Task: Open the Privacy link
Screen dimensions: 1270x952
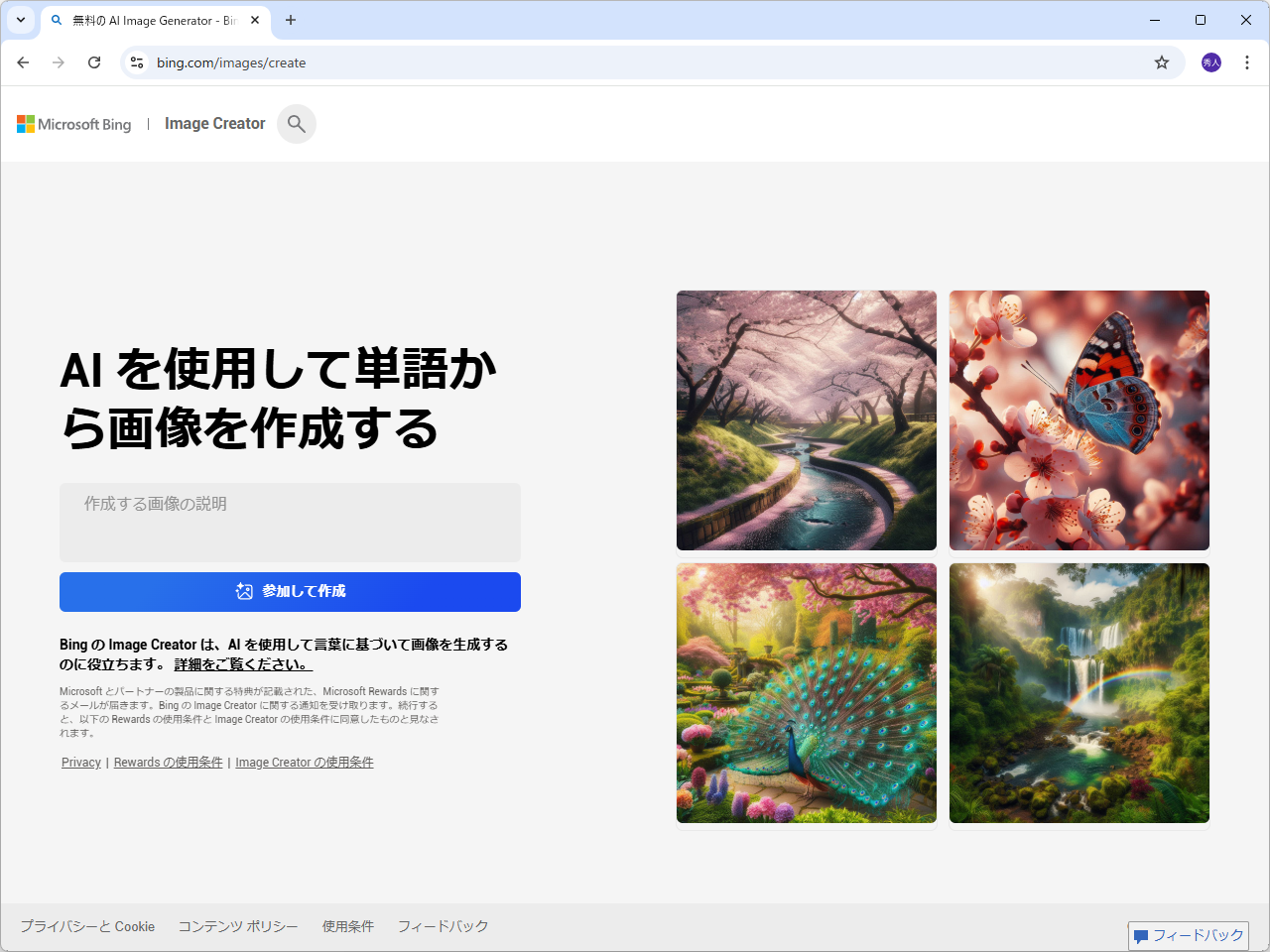Action: coord(80,762)
